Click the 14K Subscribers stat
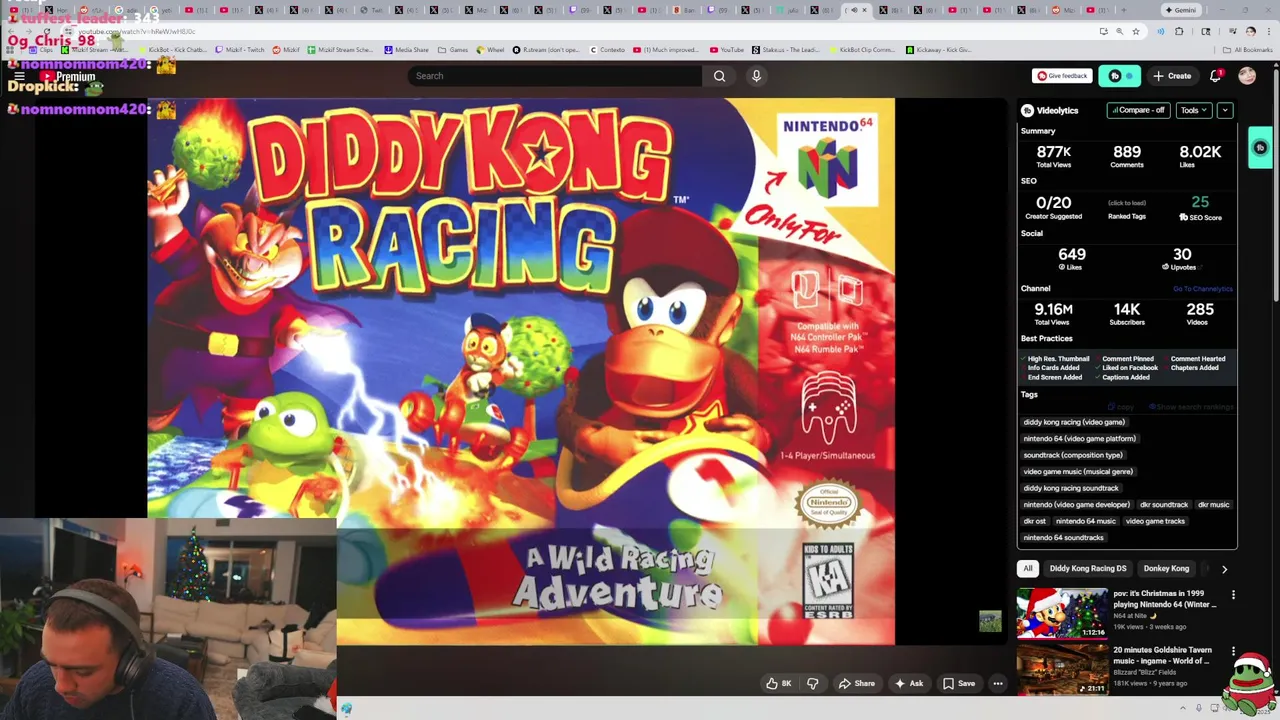The width and height of the screenshot is (1280, 720). (1127, 314)
